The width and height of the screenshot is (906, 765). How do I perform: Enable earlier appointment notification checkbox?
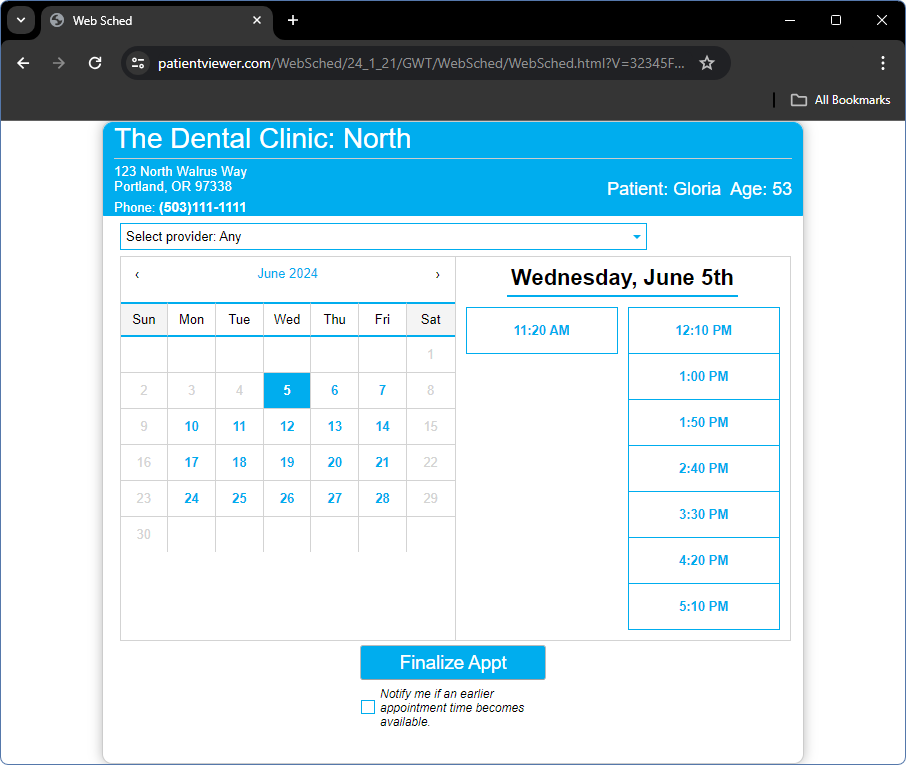point(368,707)
